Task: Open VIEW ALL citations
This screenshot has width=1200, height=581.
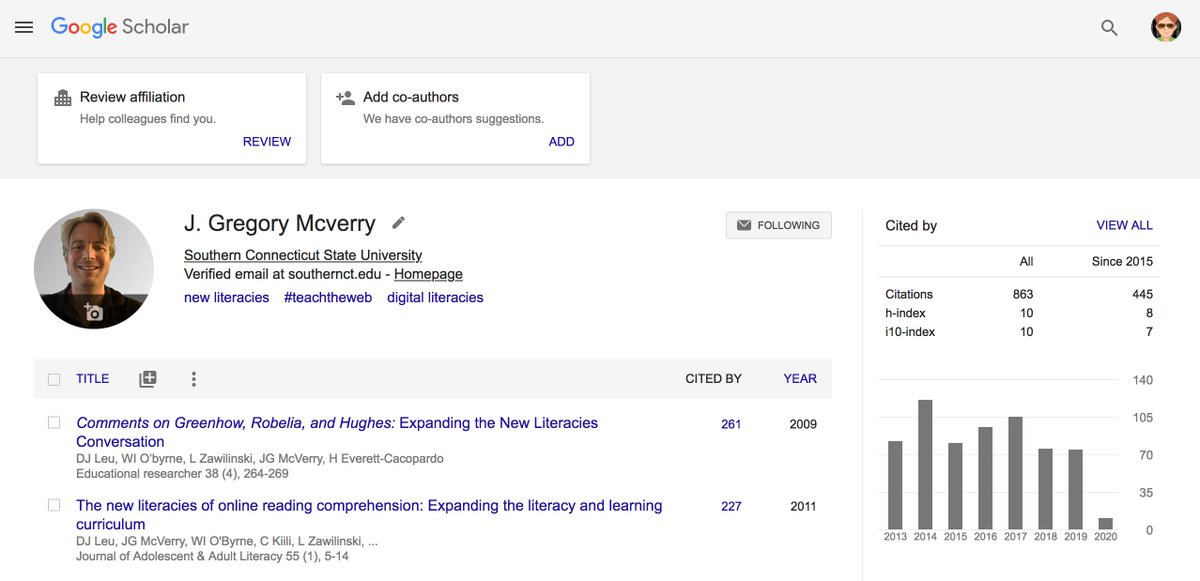Action: pos(1124,225)
